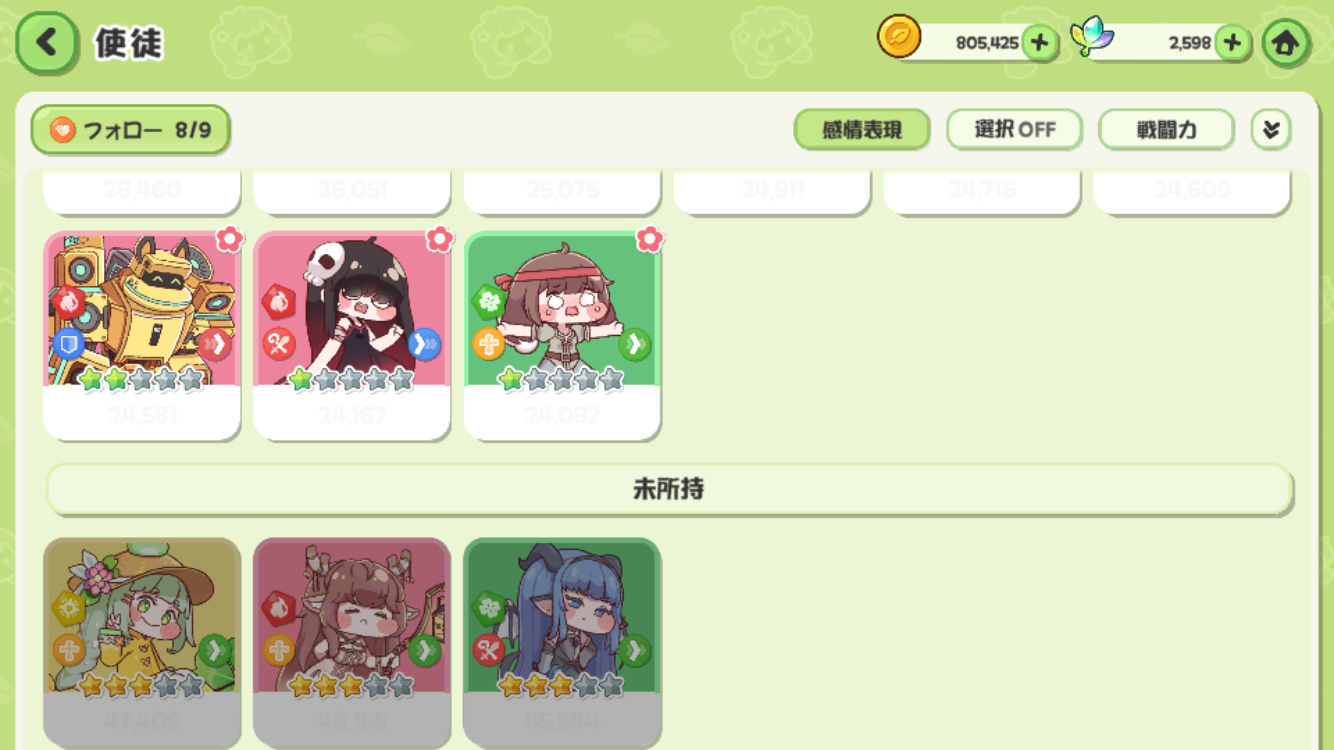
Task: Add gold coins with the plus icon
Action: [x=1040, y=43]
